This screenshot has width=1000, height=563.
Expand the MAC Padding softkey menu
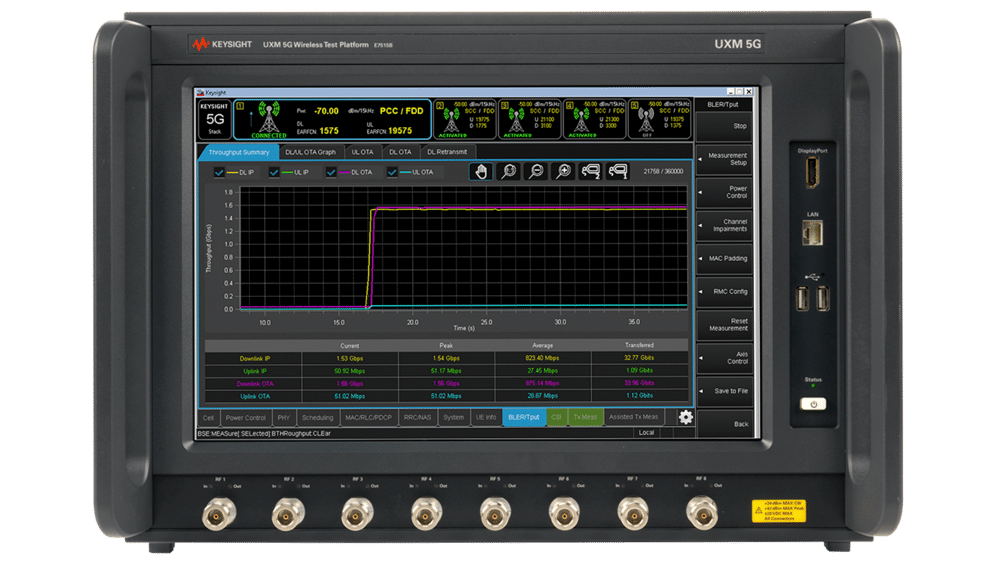tap(724, 258)
